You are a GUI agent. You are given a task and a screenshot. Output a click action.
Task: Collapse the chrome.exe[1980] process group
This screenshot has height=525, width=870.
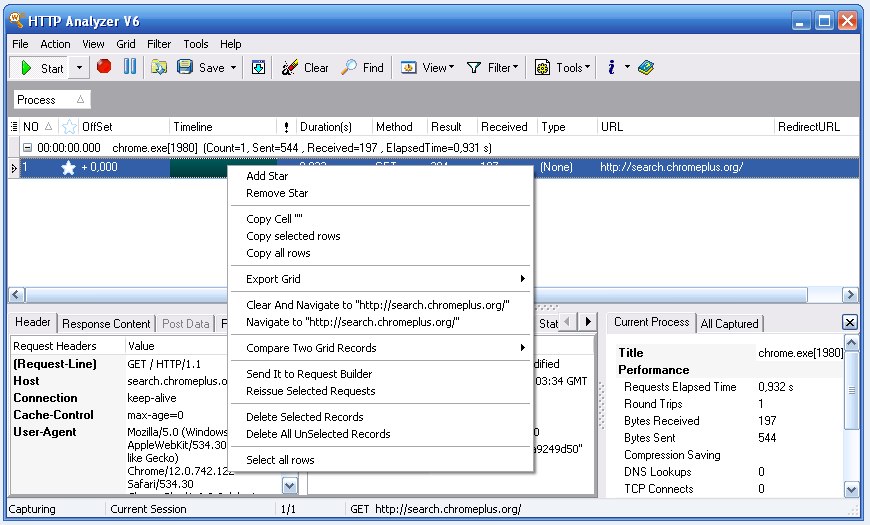pos(27,147)
